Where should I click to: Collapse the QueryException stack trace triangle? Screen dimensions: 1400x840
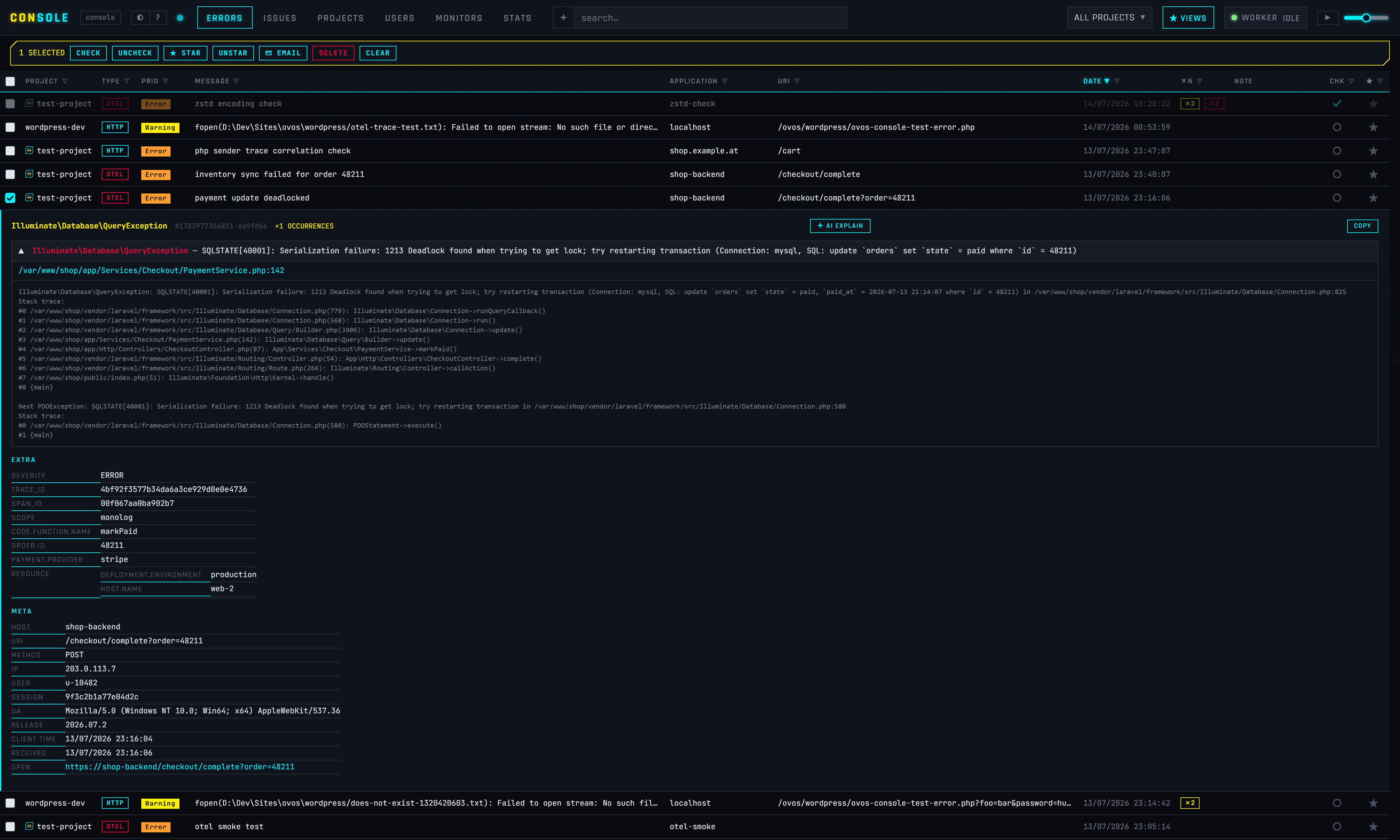[x=21, y=251]
